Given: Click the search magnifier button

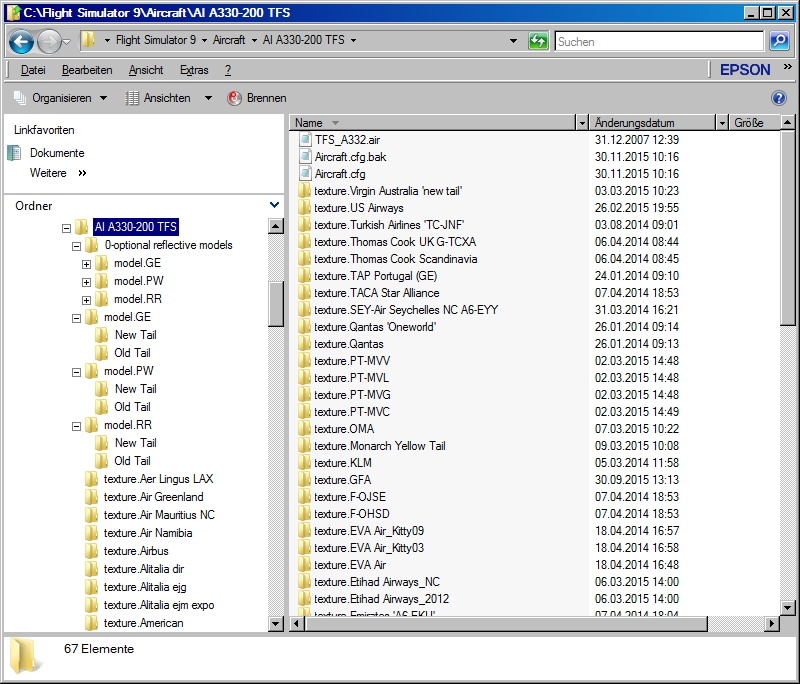Looking at the screenshot, I should click(780, 41).
